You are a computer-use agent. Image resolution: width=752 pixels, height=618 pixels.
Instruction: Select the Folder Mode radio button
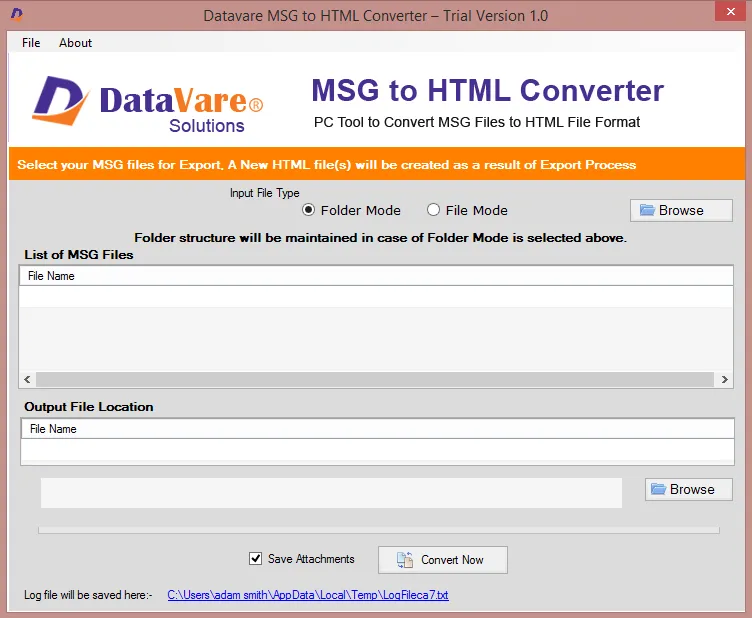tap(308, 210)
